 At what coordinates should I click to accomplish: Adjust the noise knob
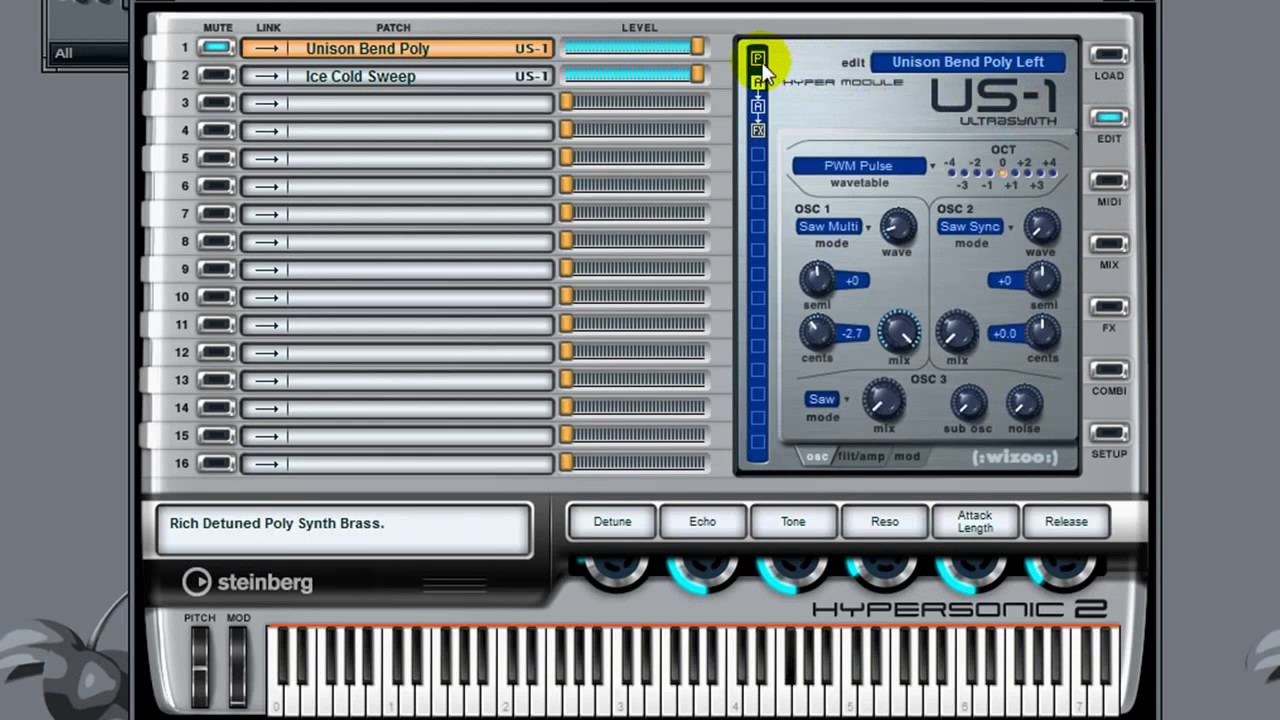pyautogui.click(x=1024, y=403)
